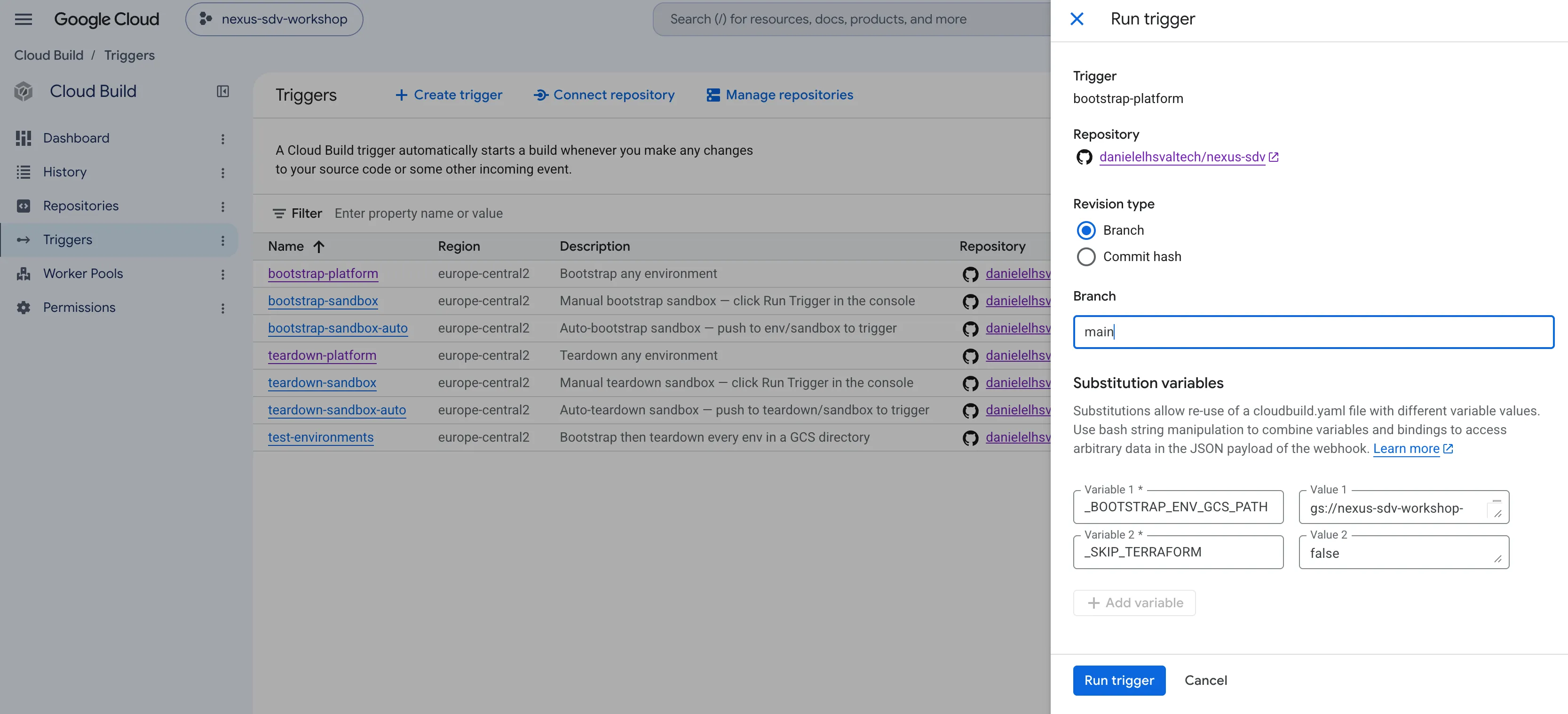This screenshot has width=1568, height=714.
Task: Select the Branch revision type radio
Action: coord(1086,230)
